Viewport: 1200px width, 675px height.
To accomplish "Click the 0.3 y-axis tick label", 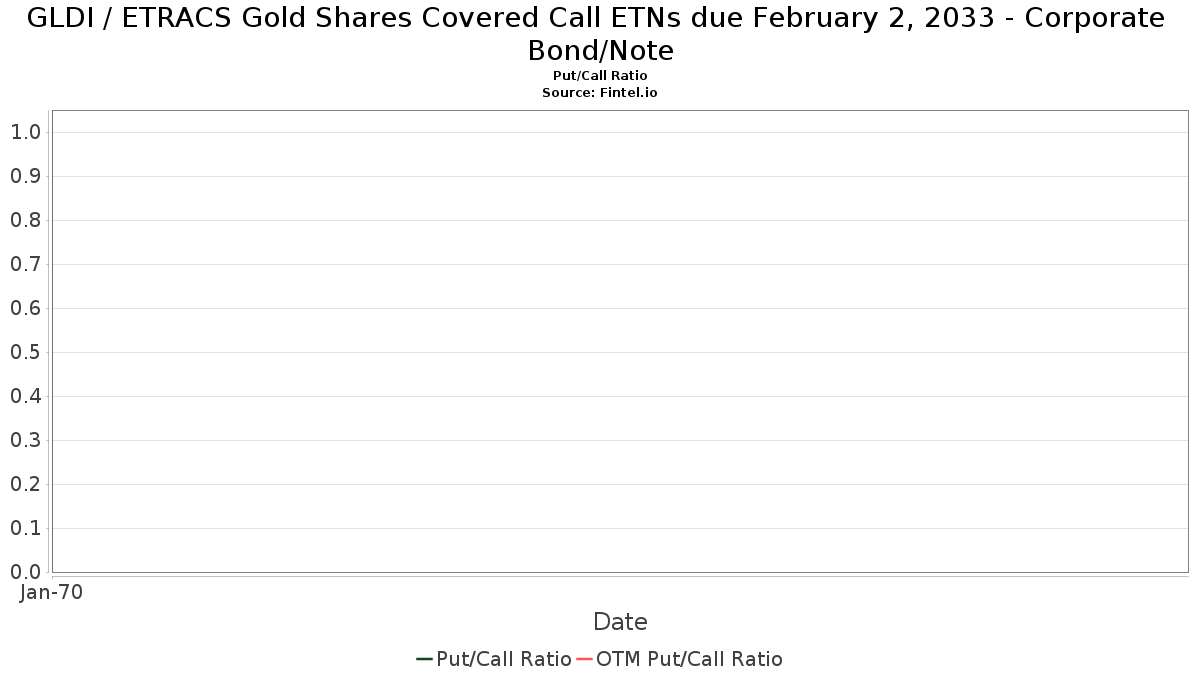I will point(25,440).
